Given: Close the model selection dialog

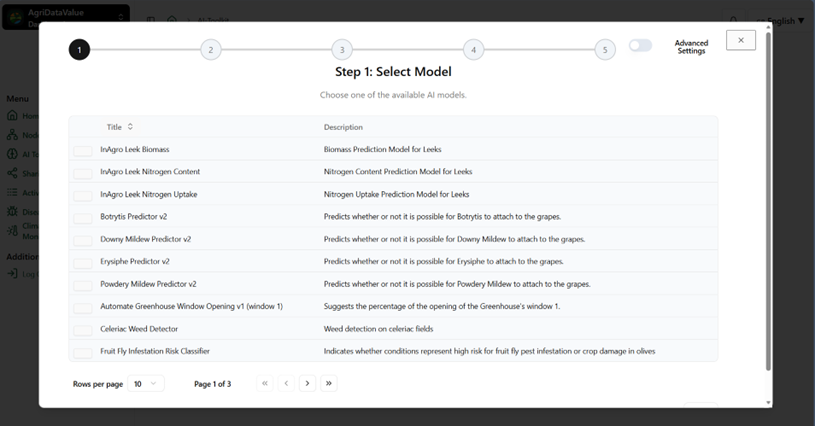Looking at the screenshot, I should pos(741,40).
